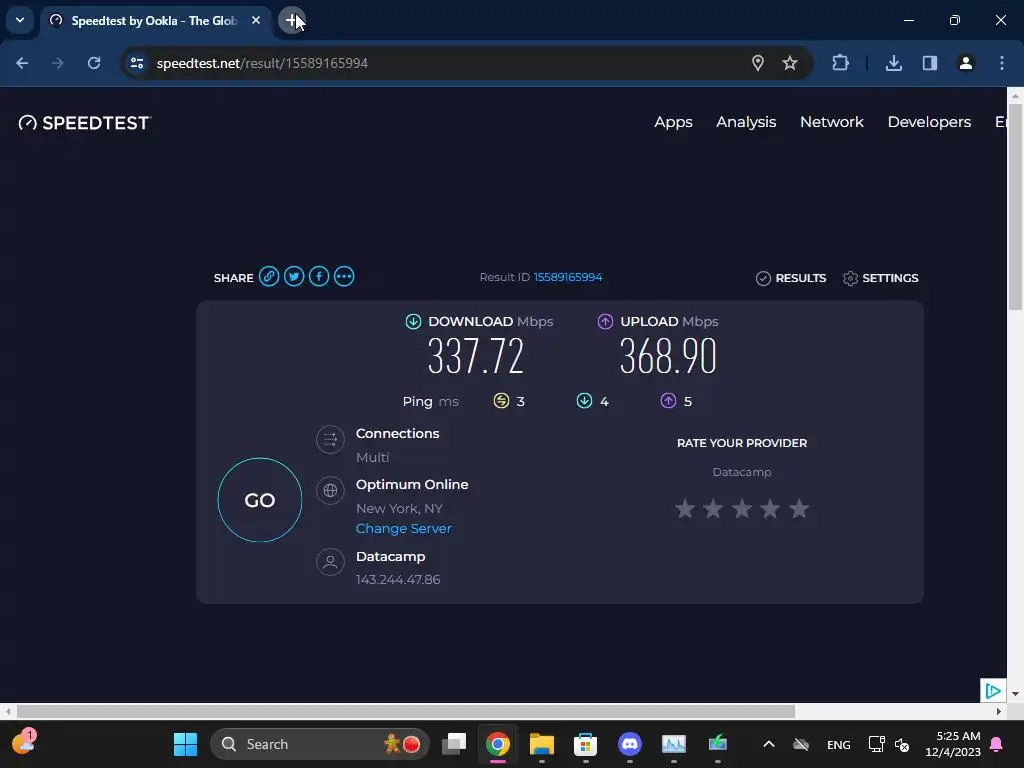Click the download latency icon with value 4
The width and height of the screenshot is (1024, 768).
click(x=584, y=400)
